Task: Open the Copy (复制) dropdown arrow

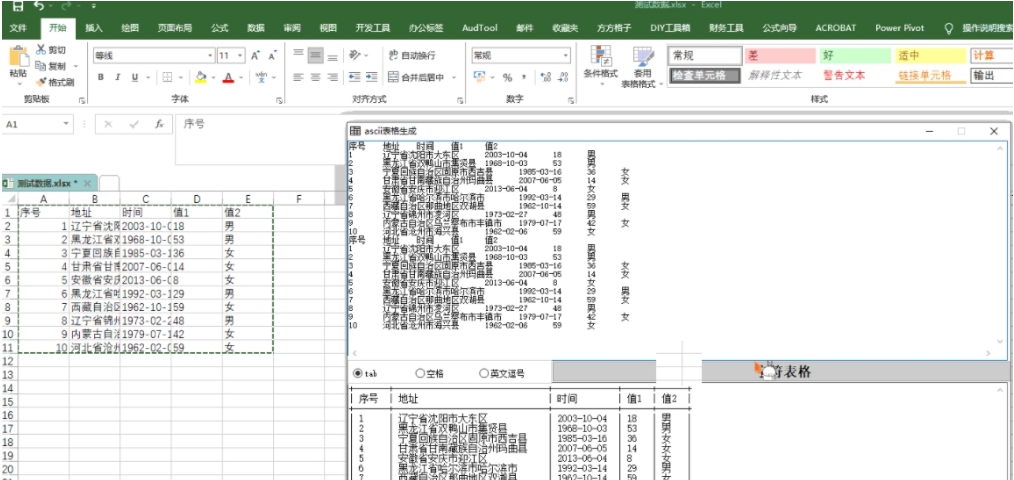Action: pos(75,66)
